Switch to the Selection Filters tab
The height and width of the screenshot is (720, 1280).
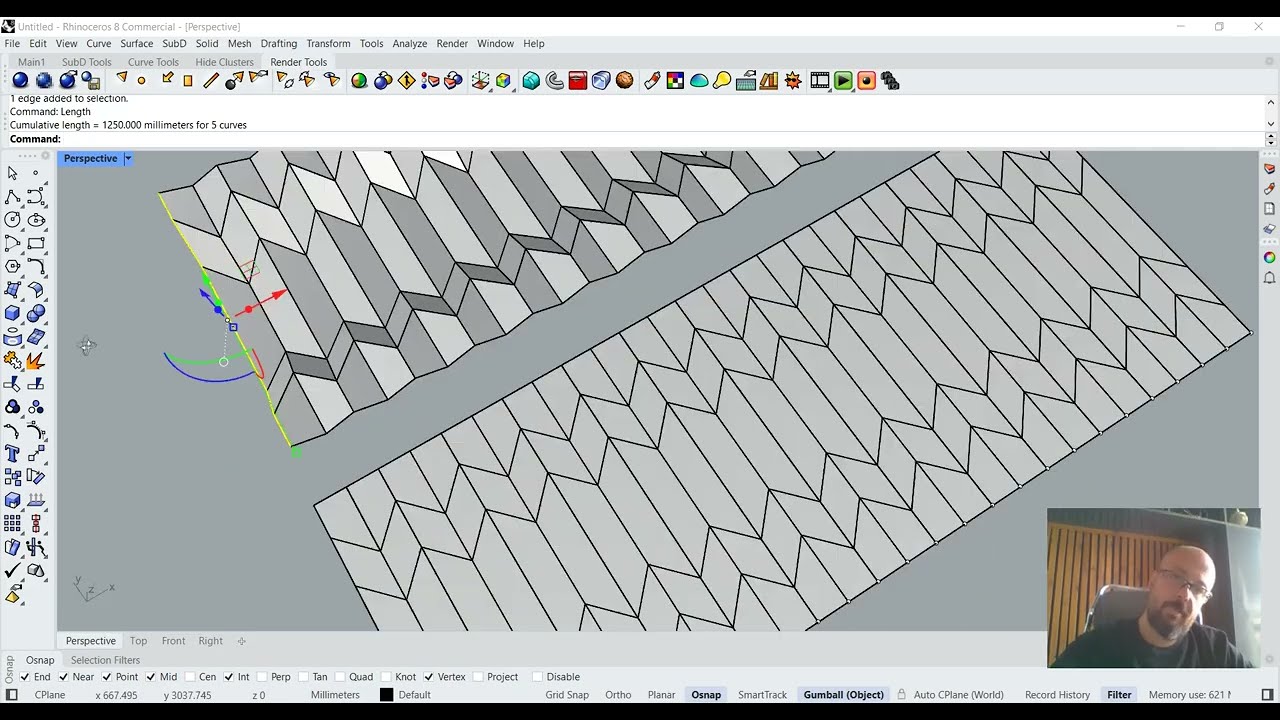click(x=105, y=660)
